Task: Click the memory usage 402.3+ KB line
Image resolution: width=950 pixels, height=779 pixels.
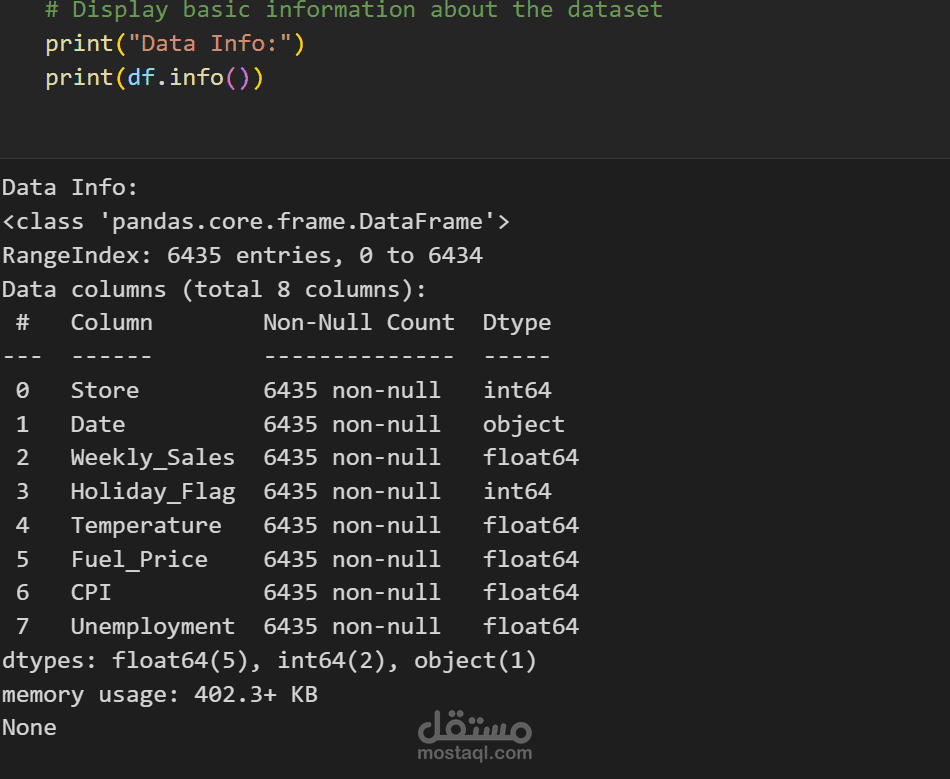Action: tap(160, 694)
